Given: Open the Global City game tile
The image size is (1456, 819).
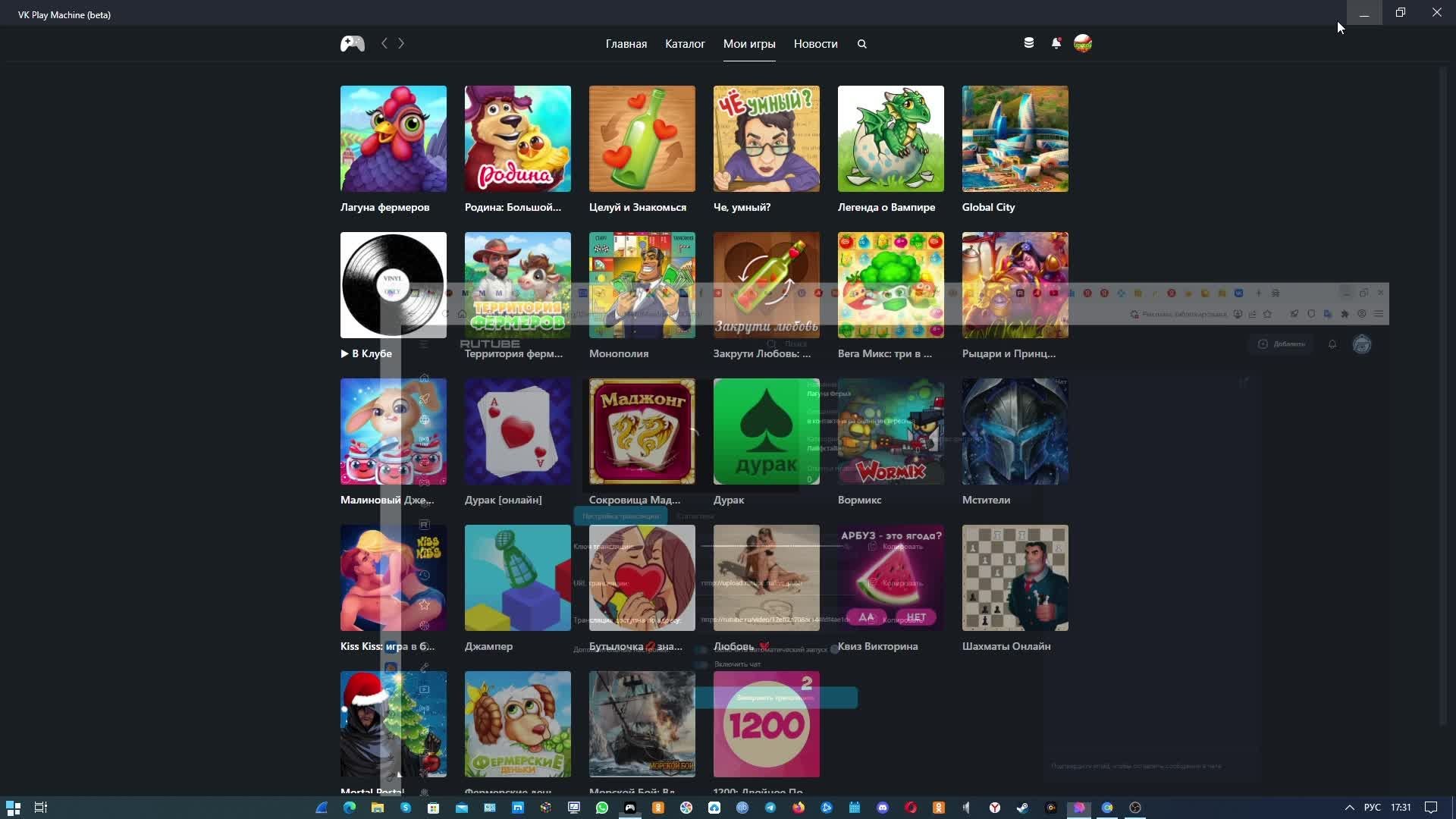Looking at the screenshot, I should [1015, 139].
